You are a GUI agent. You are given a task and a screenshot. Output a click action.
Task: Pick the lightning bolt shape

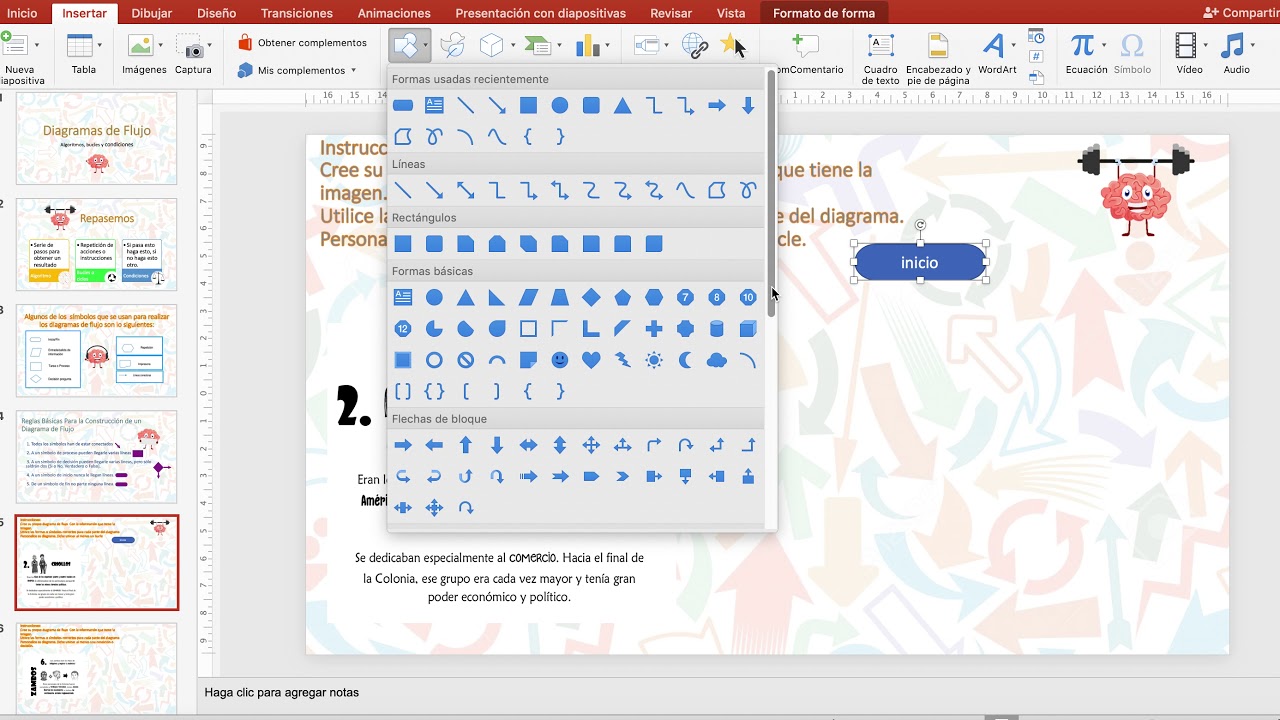[623, 360]
